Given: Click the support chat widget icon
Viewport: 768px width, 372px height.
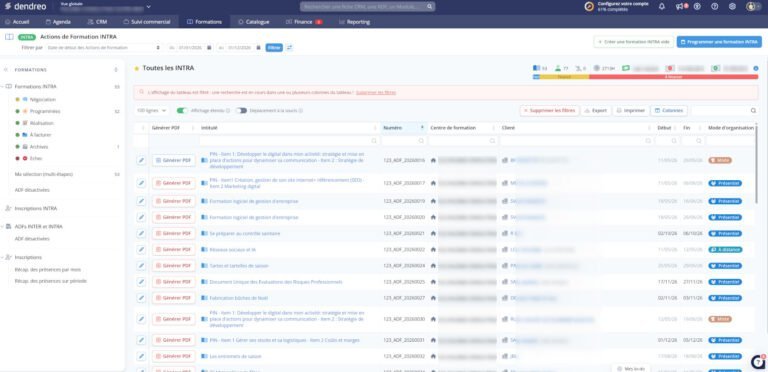Looking at the screenshot, I should point(758,362).
